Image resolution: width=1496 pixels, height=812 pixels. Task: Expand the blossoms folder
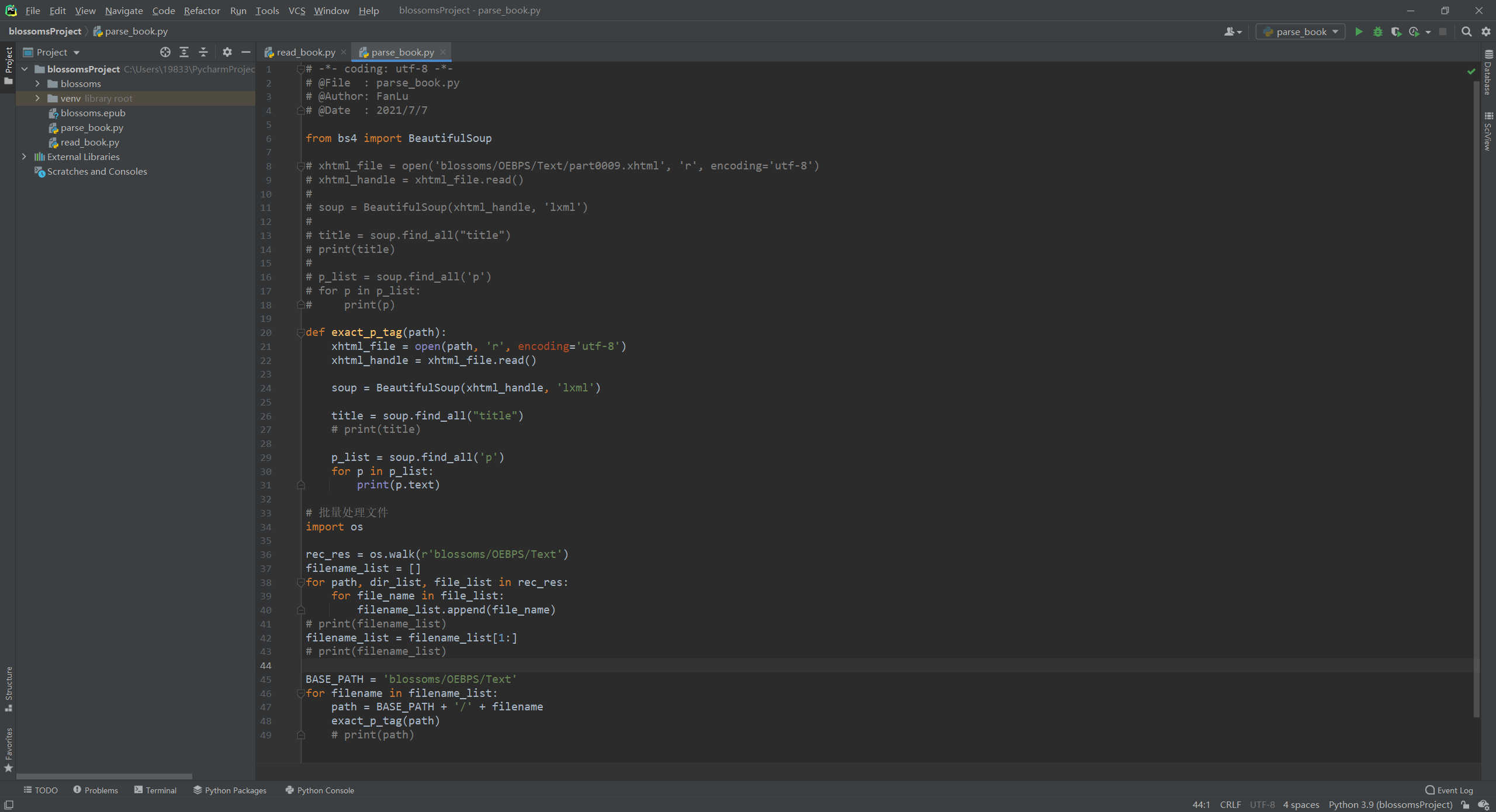point(37,84)
